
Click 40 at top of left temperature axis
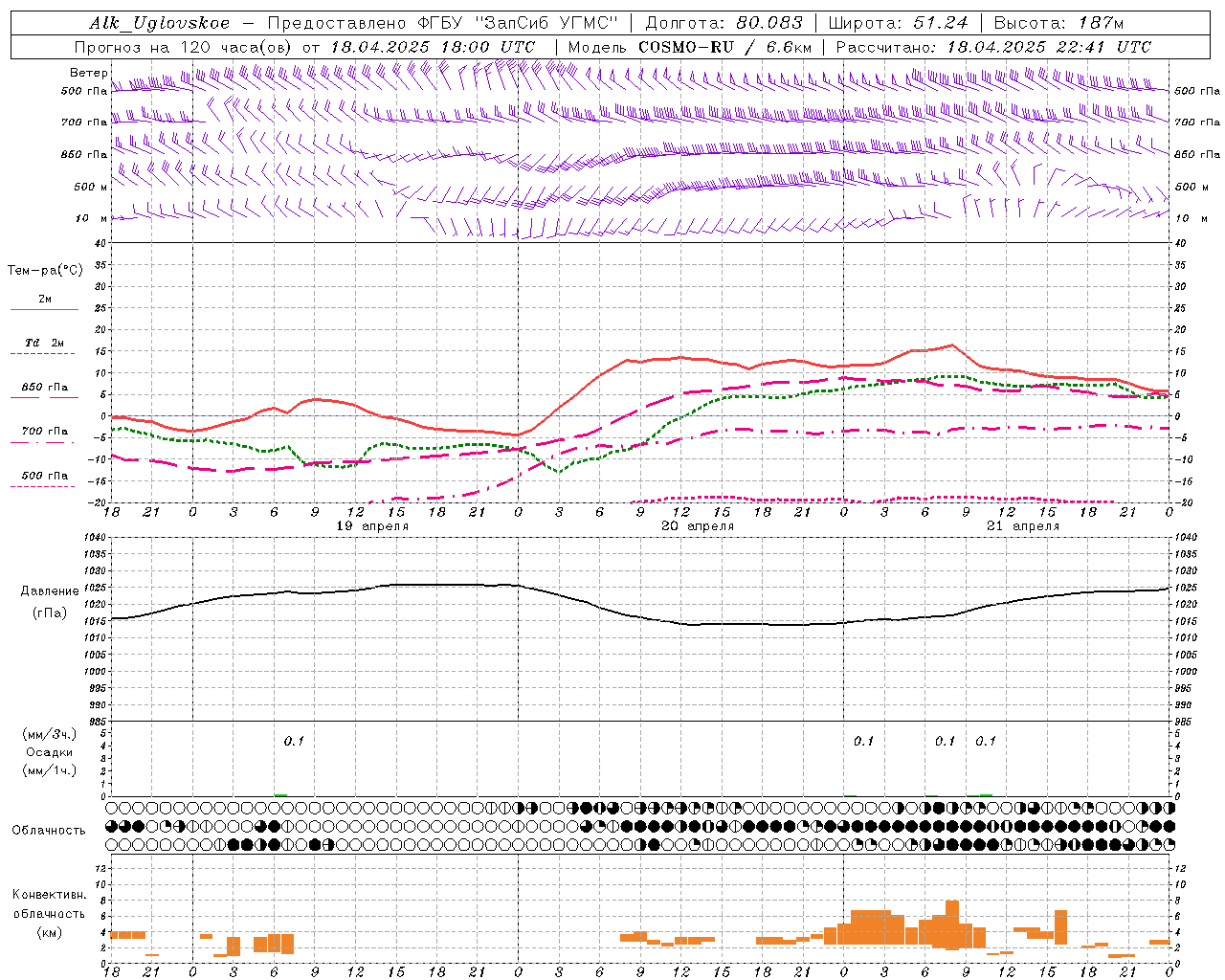click(100, 243)
